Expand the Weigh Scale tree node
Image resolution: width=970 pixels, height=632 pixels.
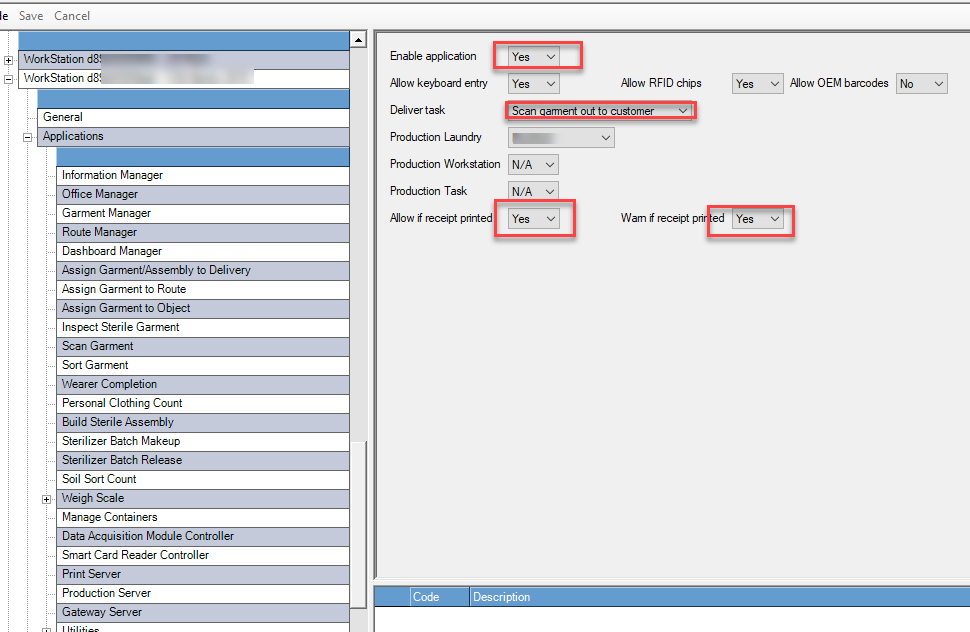coord(46,498)
